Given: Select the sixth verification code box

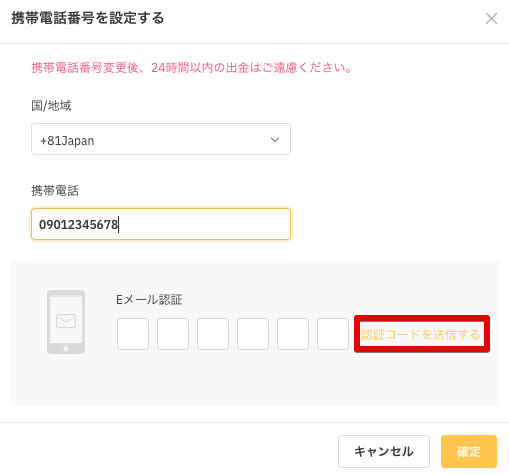Looking at the screenshot, I should [x=333, y=334].
